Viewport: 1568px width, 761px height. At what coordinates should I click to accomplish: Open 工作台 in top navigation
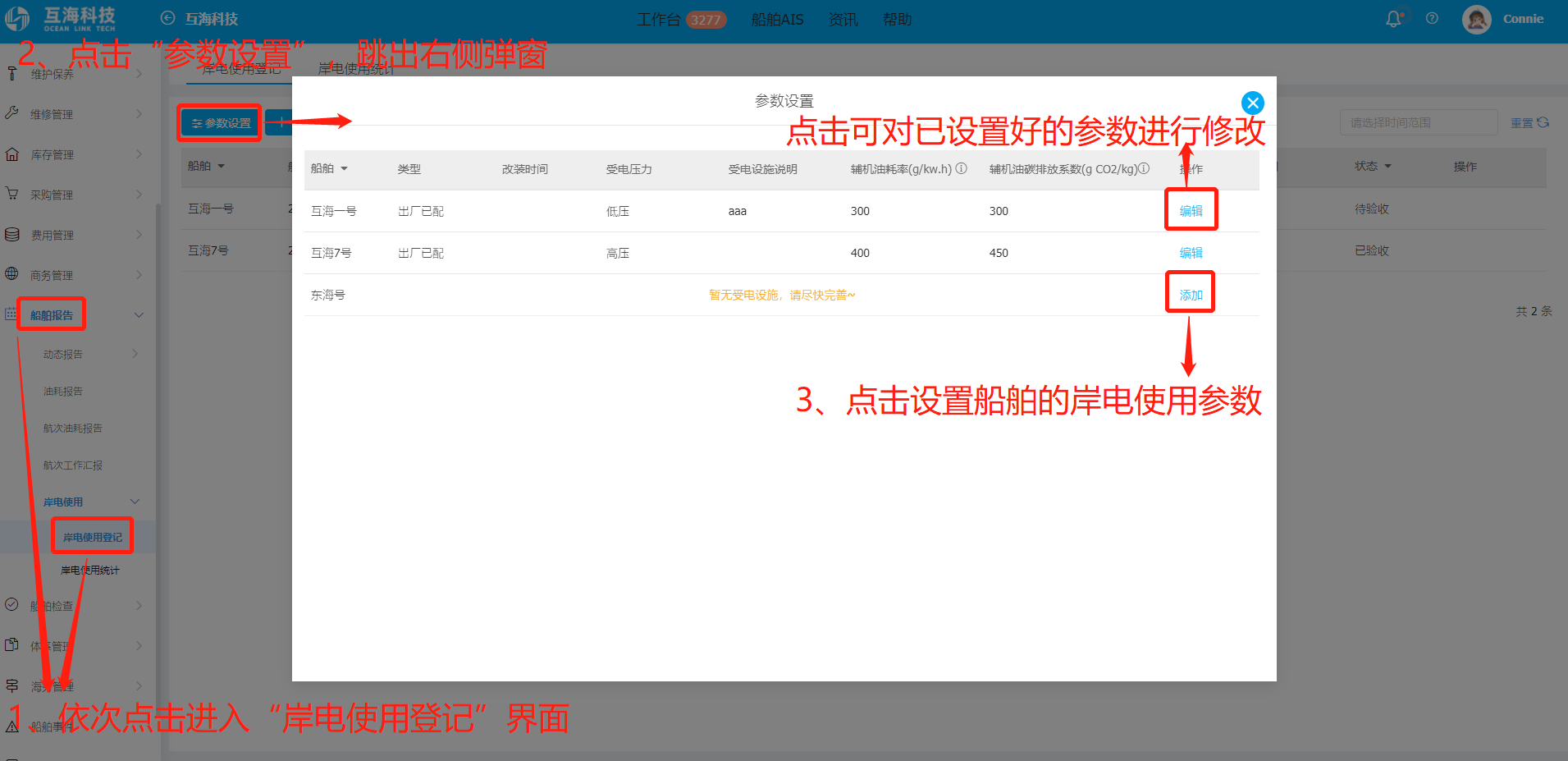tap(658, 19)
